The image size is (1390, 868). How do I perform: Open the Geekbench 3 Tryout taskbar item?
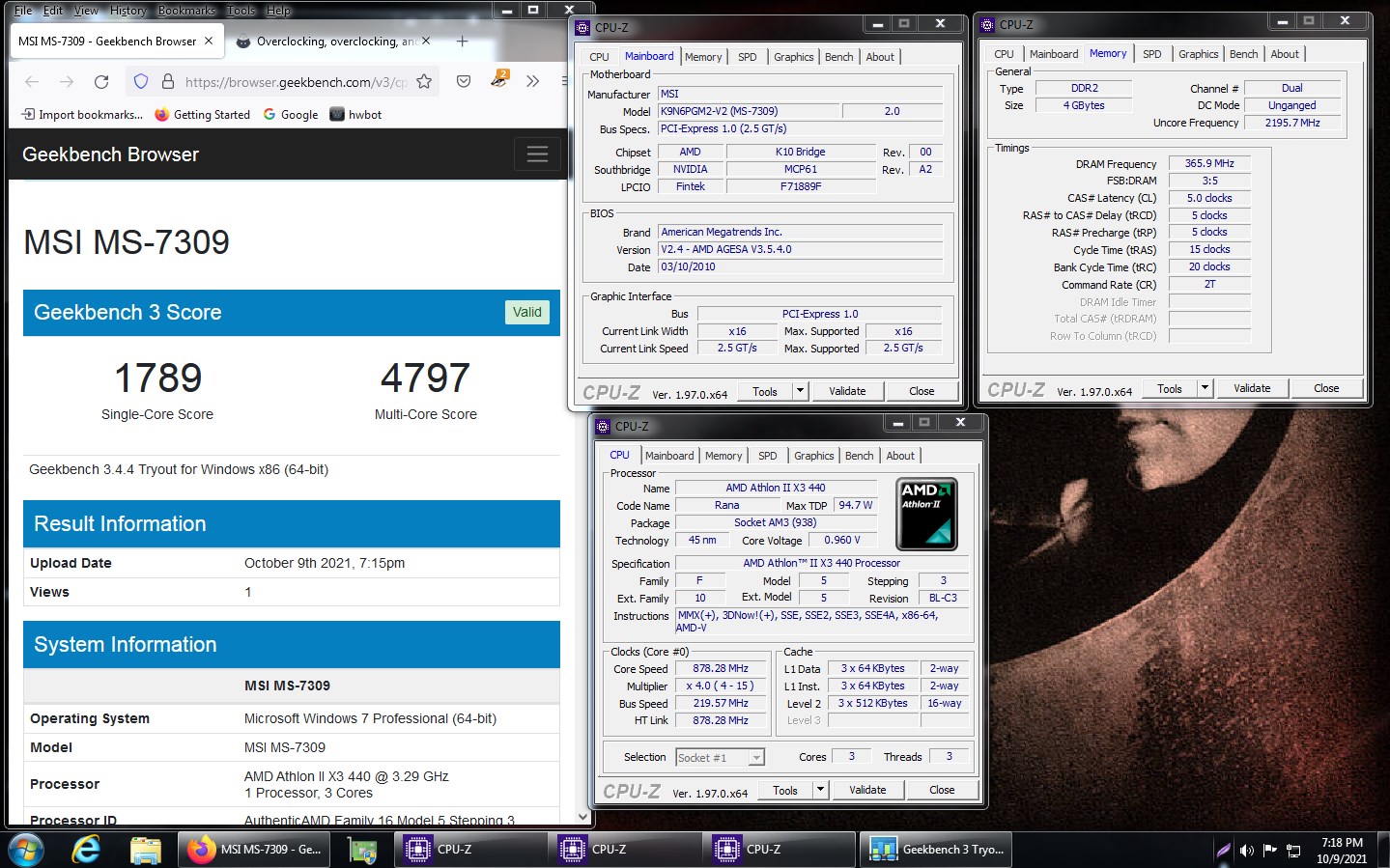[x=936, y=850]
